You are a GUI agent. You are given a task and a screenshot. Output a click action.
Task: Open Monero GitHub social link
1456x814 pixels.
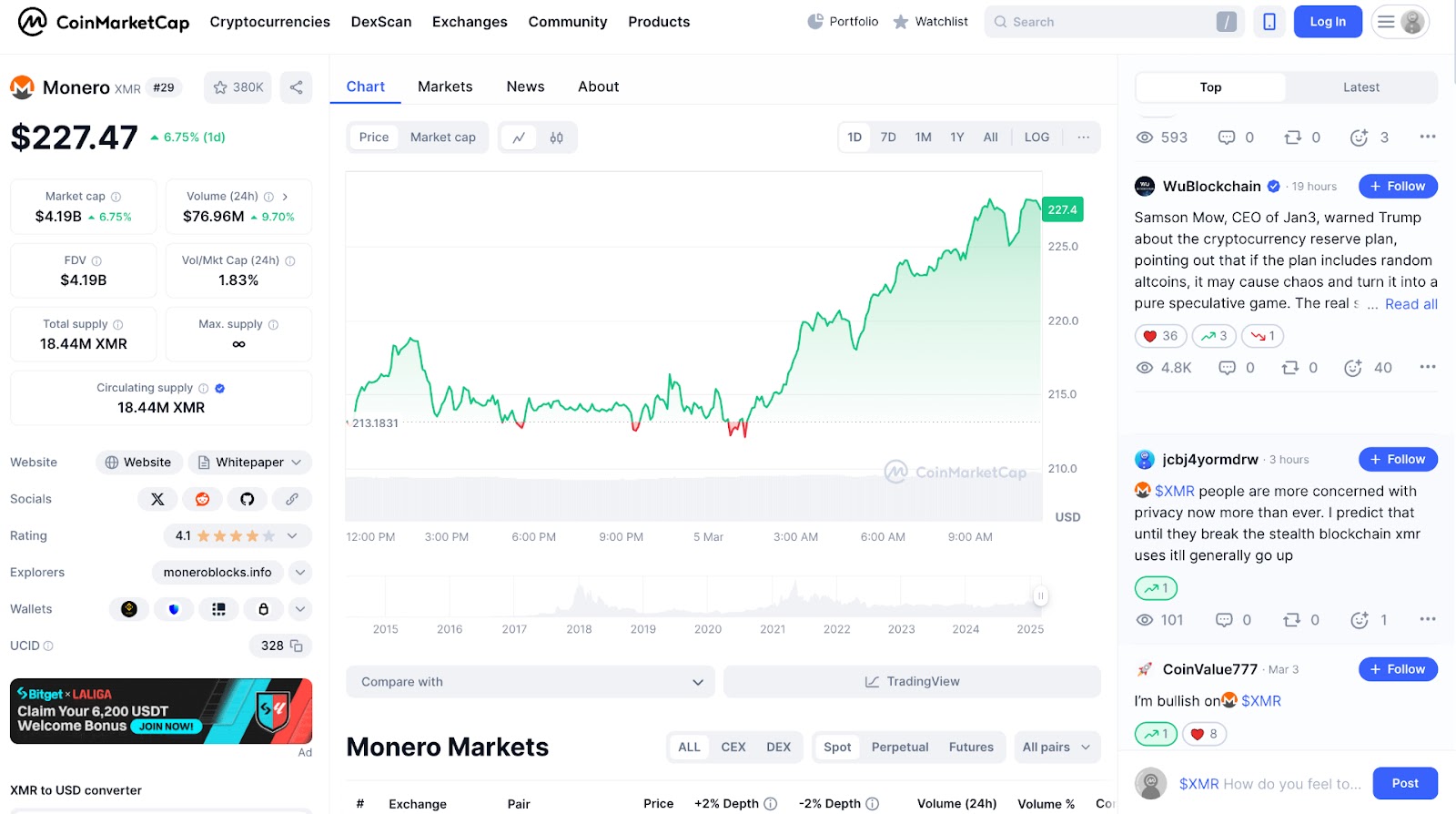point(247,499)
